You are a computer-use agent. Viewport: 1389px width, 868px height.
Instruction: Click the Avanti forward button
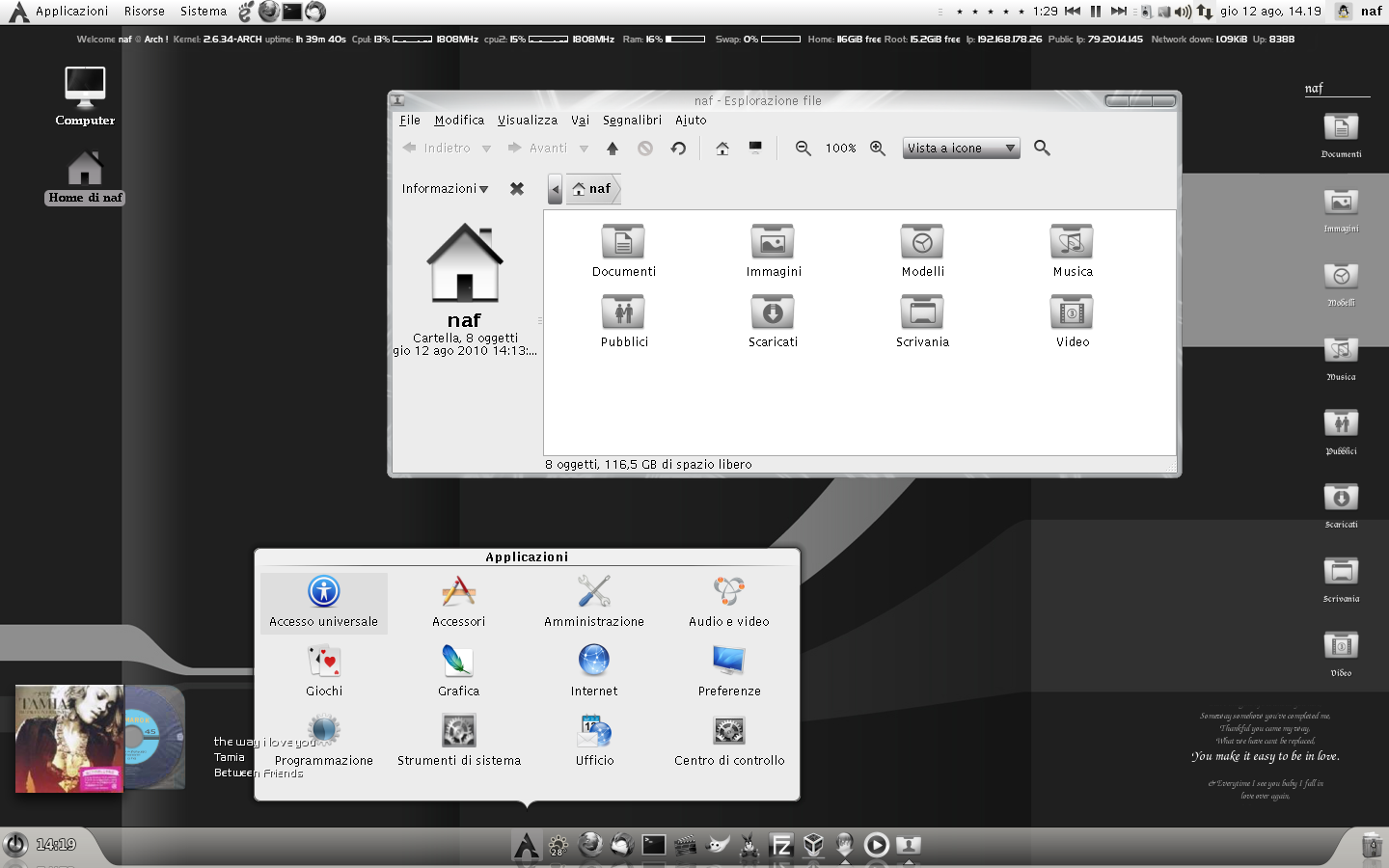pyautogui.click(x=538, y=148)
